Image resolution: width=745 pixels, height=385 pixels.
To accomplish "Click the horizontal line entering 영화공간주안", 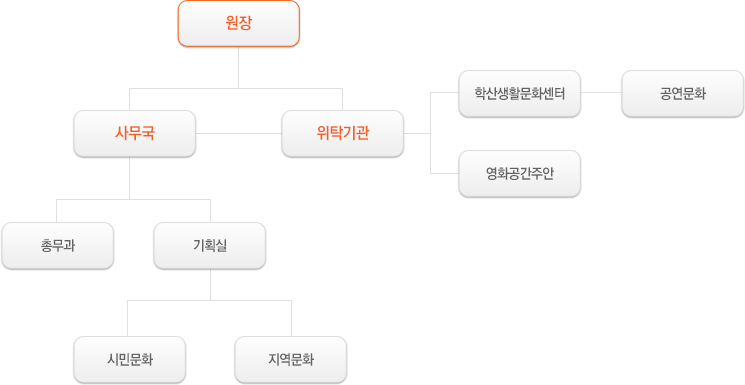I will point(444,173).
